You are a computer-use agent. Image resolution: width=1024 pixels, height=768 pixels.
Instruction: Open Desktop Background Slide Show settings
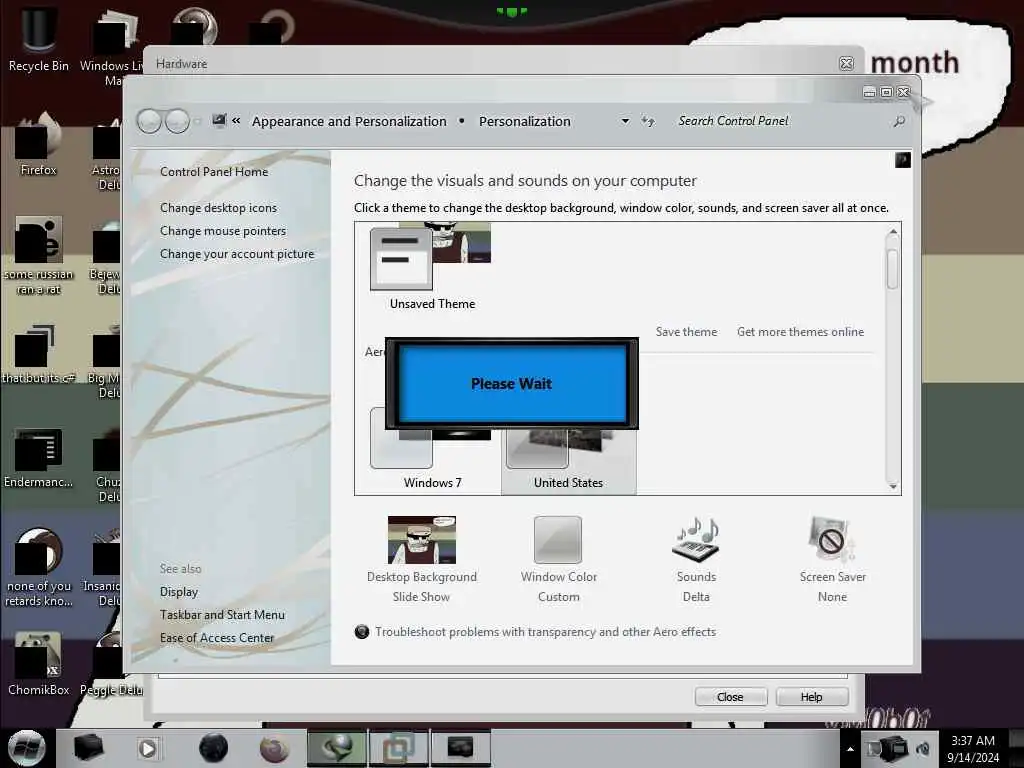click(x=422, y=559)
